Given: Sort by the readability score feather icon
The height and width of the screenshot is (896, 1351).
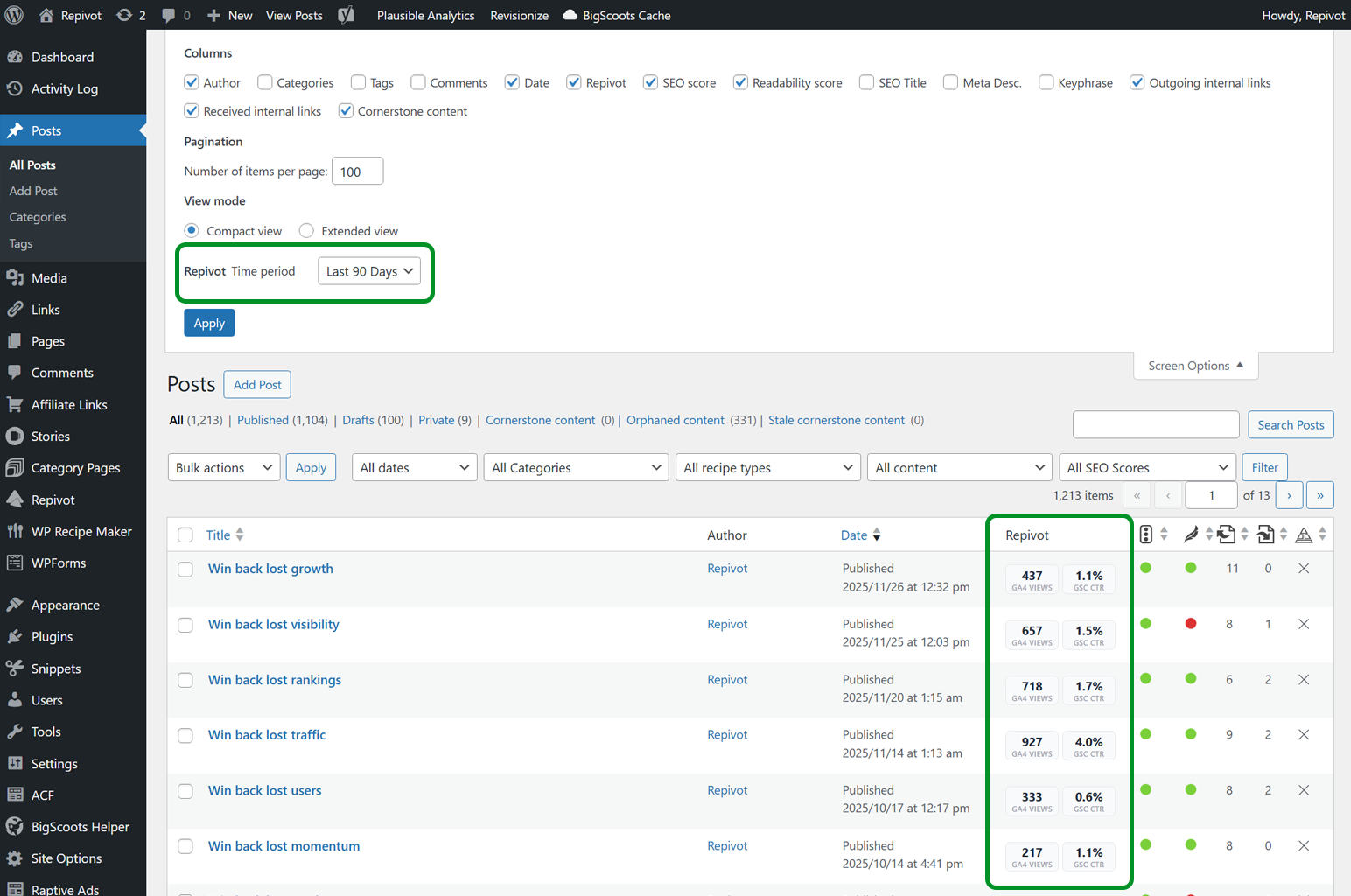Looking at the screenshot, I should [1190, 534].
